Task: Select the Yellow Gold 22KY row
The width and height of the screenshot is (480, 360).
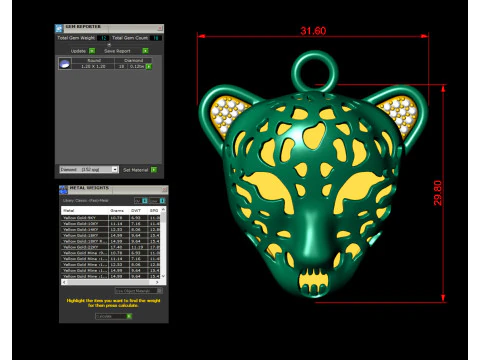Action: click(x=111, y=247)
